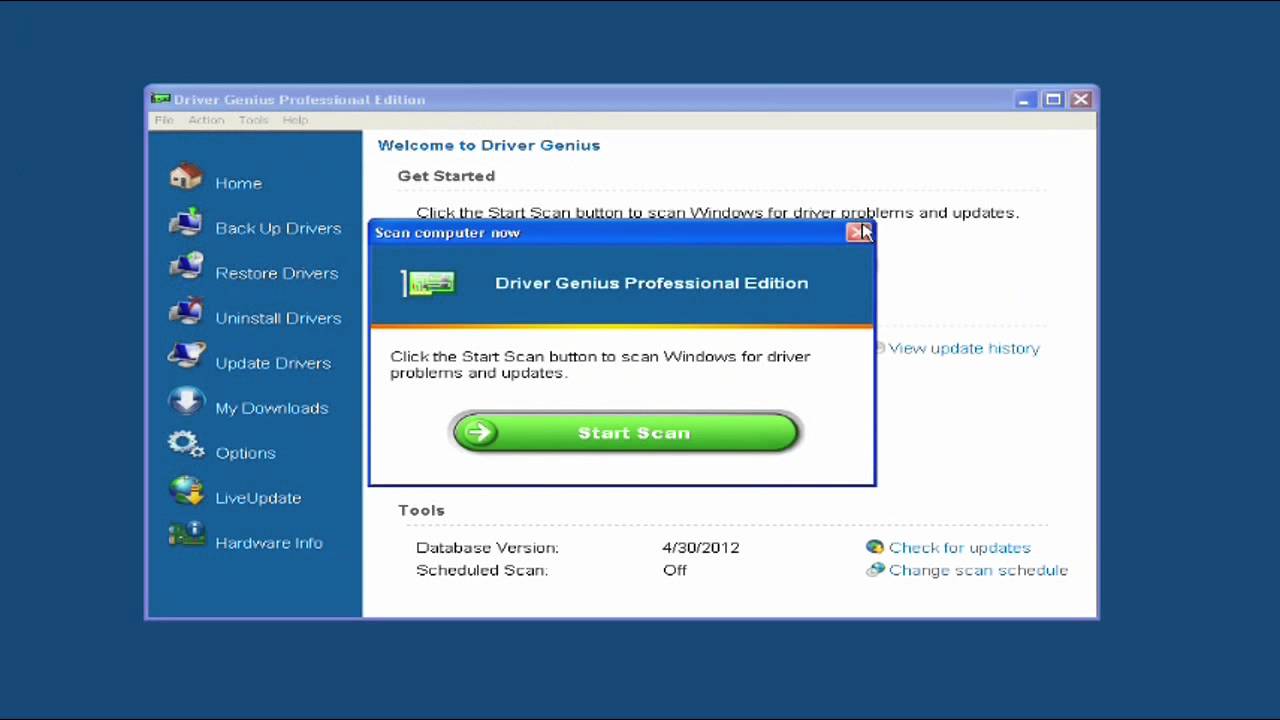Open the Action menu
Viewport: 1280px width, 720px height.
[x=206, y=119]
